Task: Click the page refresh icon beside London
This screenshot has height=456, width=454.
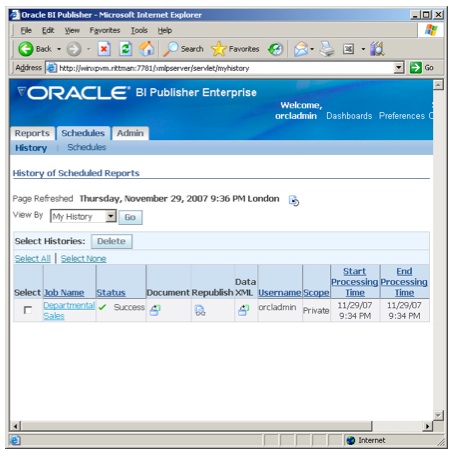Action: [294, 201]
